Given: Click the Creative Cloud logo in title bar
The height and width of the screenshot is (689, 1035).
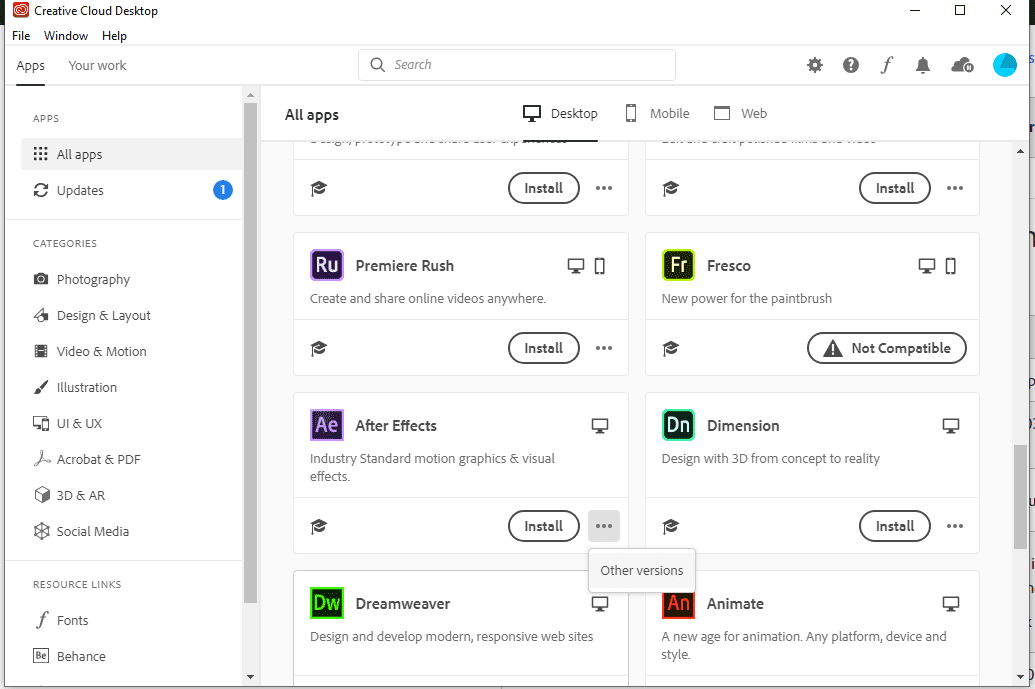Looking at the screenshot, I should click(x=21, y=11).
